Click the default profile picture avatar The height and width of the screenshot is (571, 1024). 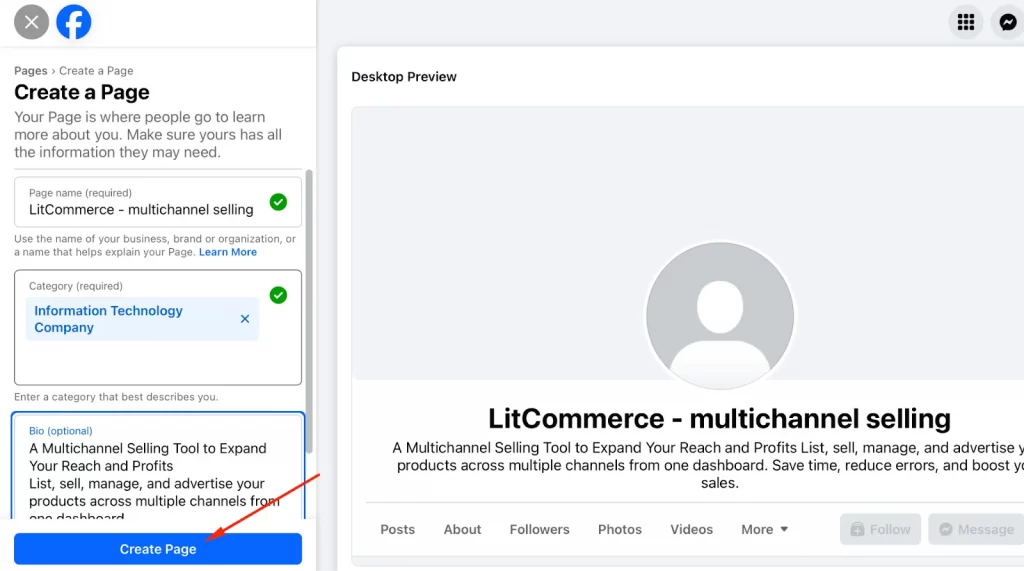pyautogui.click(x=720, y=316)
